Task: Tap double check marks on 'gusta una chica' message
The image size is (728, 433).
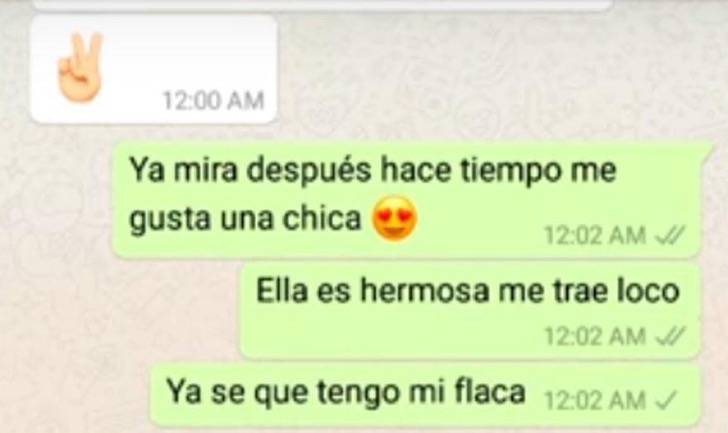Action: 670,235
